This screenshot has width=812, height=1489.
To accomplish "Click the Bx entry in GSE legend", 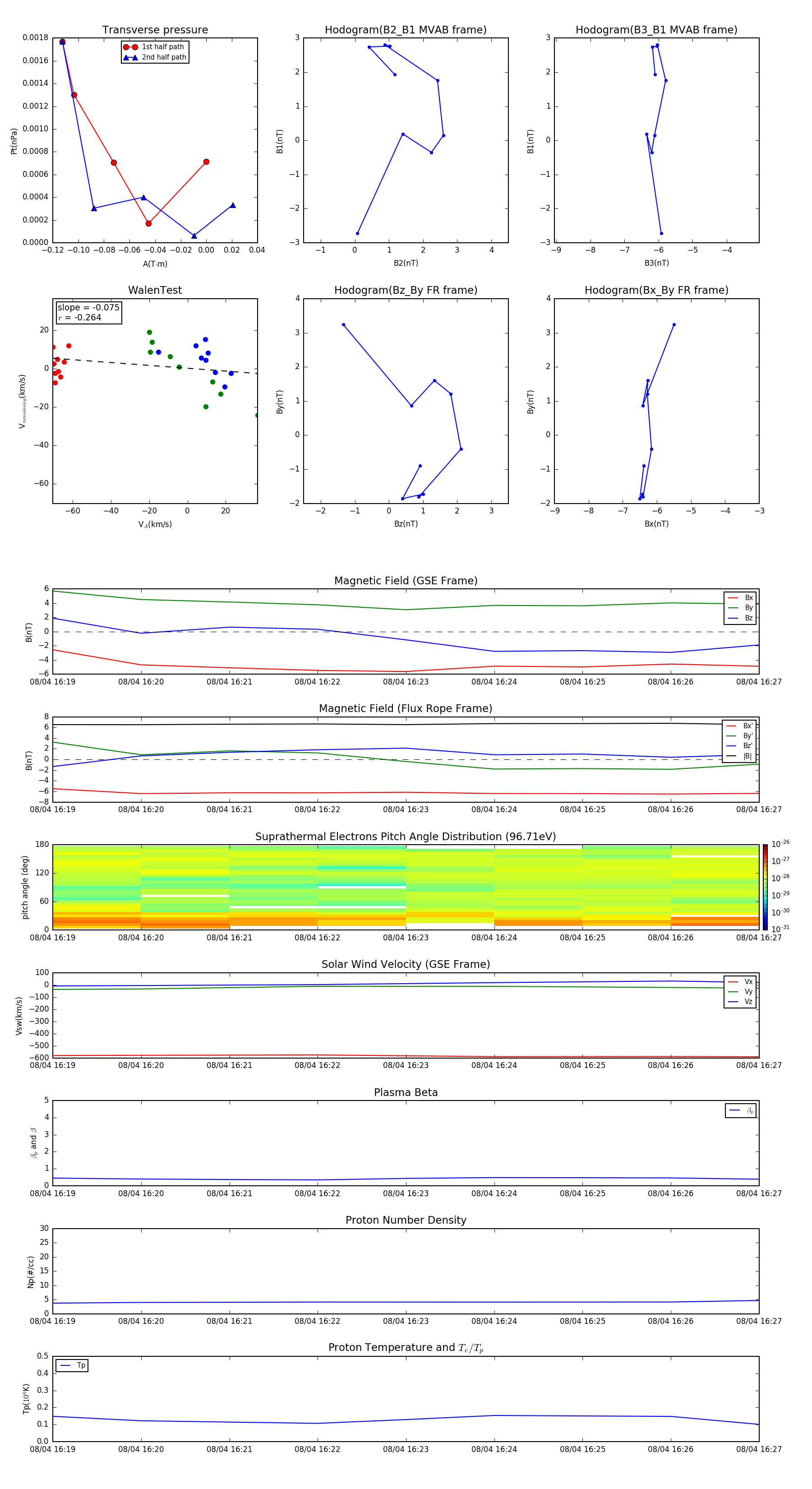I will [x=740, y=598].
